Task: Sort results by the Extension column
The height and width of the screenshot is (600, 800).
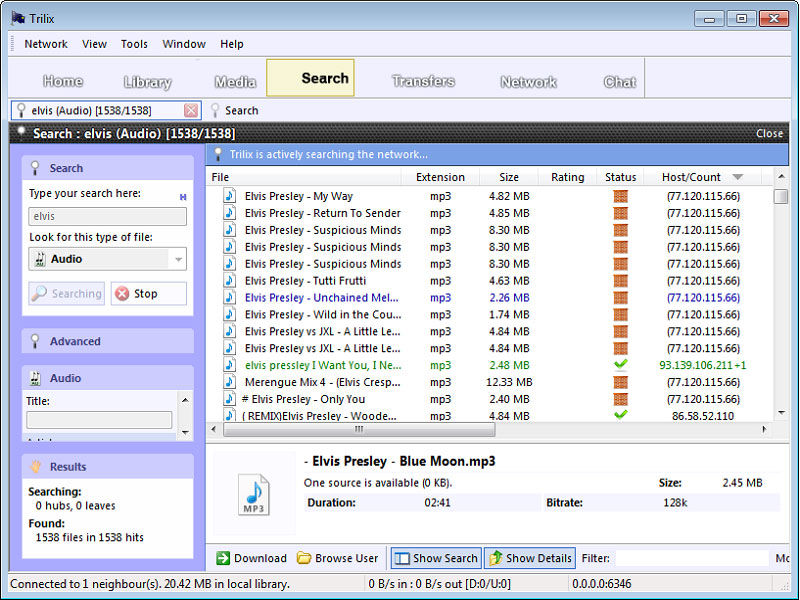Action: click(x=440, y=177)
